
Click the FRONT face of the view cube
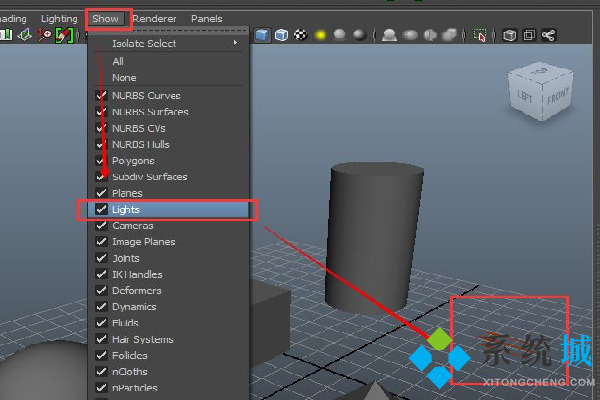pos(557,97)
